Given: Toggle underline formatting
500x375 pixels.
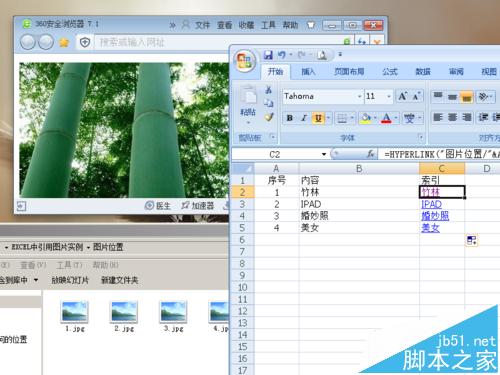Looking at the screenshot, I should coord(318,118).
